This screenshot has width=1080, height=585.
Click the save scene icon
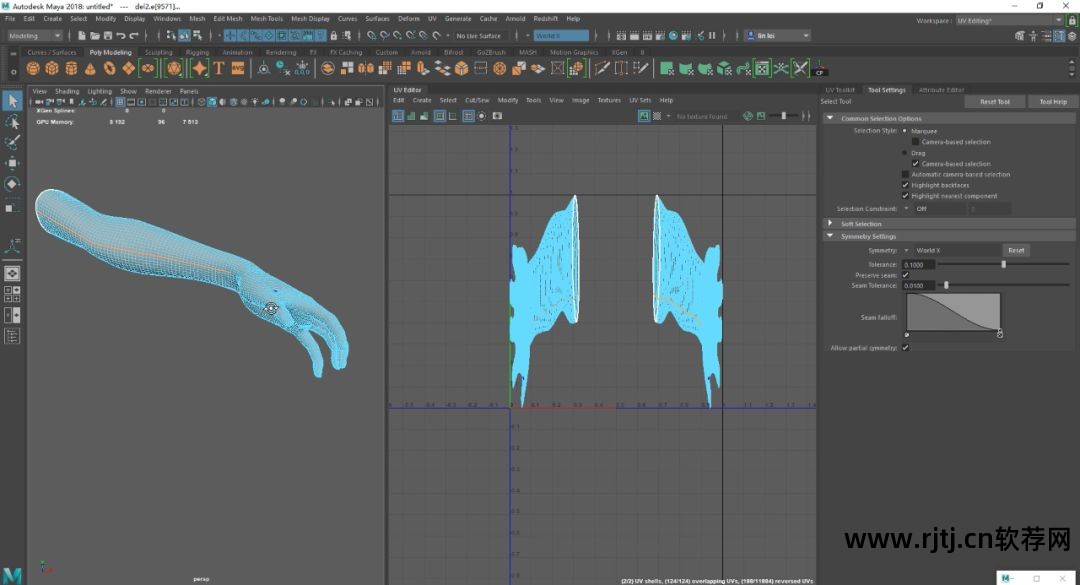(x=106, y=36)
